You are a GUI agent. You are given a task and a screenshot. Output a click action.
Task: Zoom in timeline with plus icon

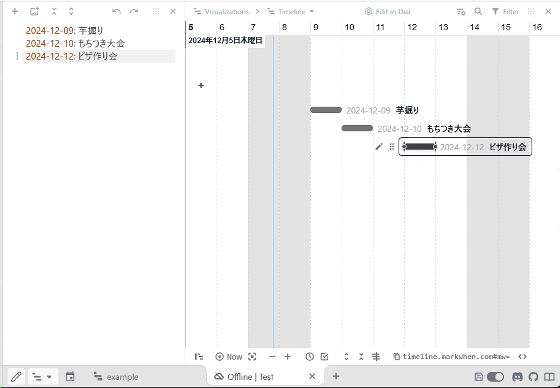[288, 357]
